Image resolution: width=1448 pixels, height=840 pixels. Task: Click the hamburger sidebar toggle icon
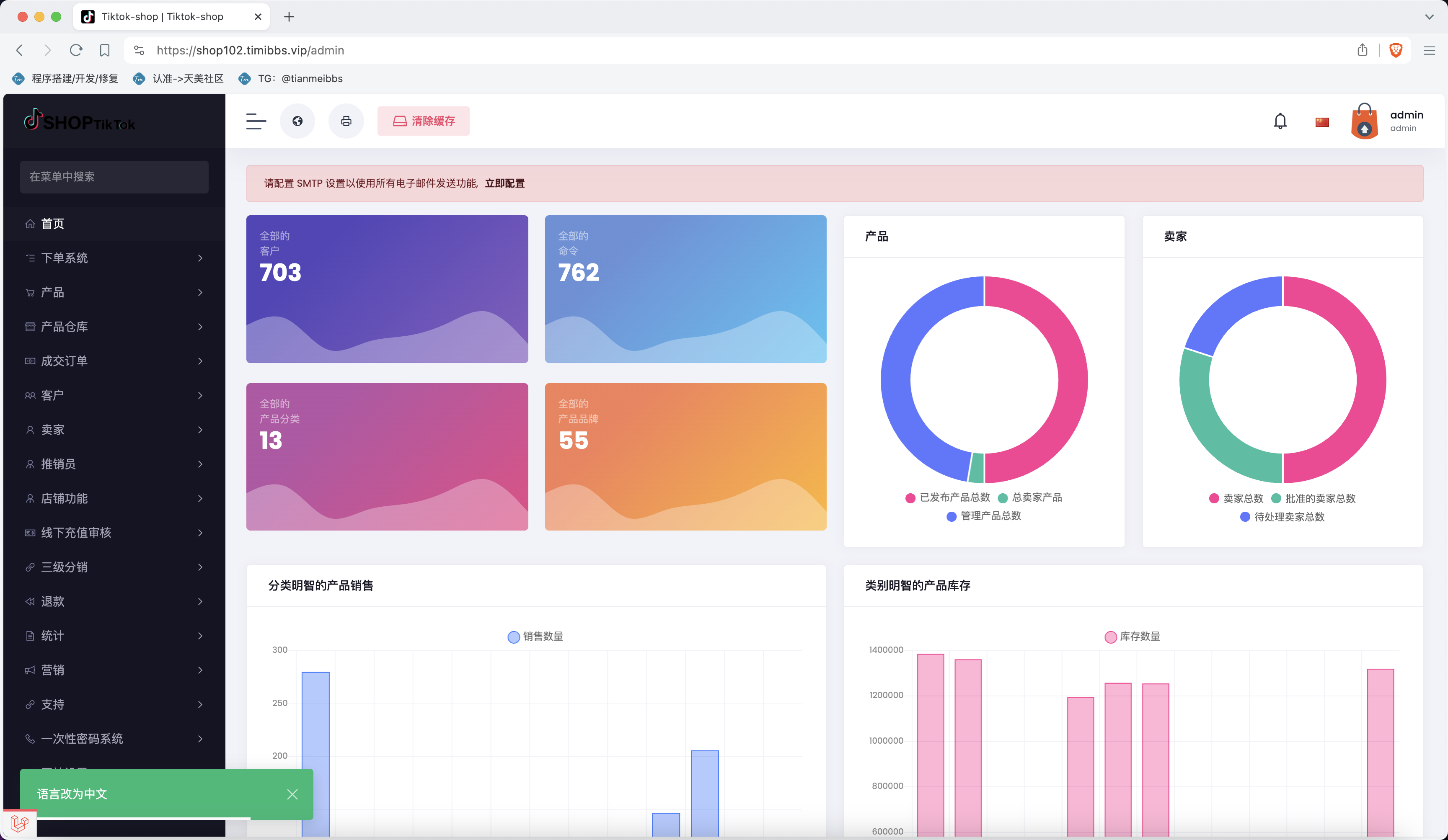(x=256, y=121)
